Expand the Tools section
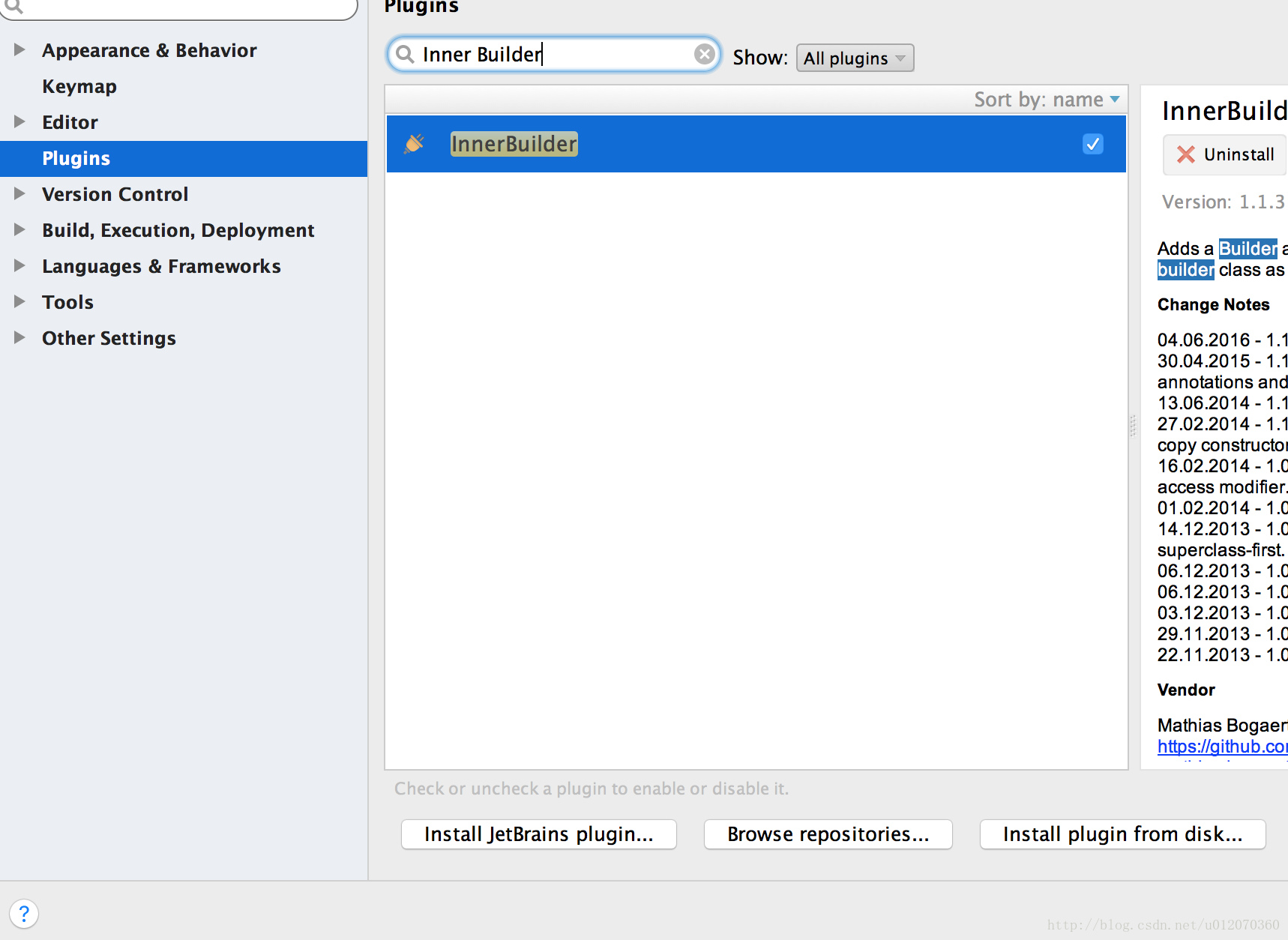 [x=19, y=301]
